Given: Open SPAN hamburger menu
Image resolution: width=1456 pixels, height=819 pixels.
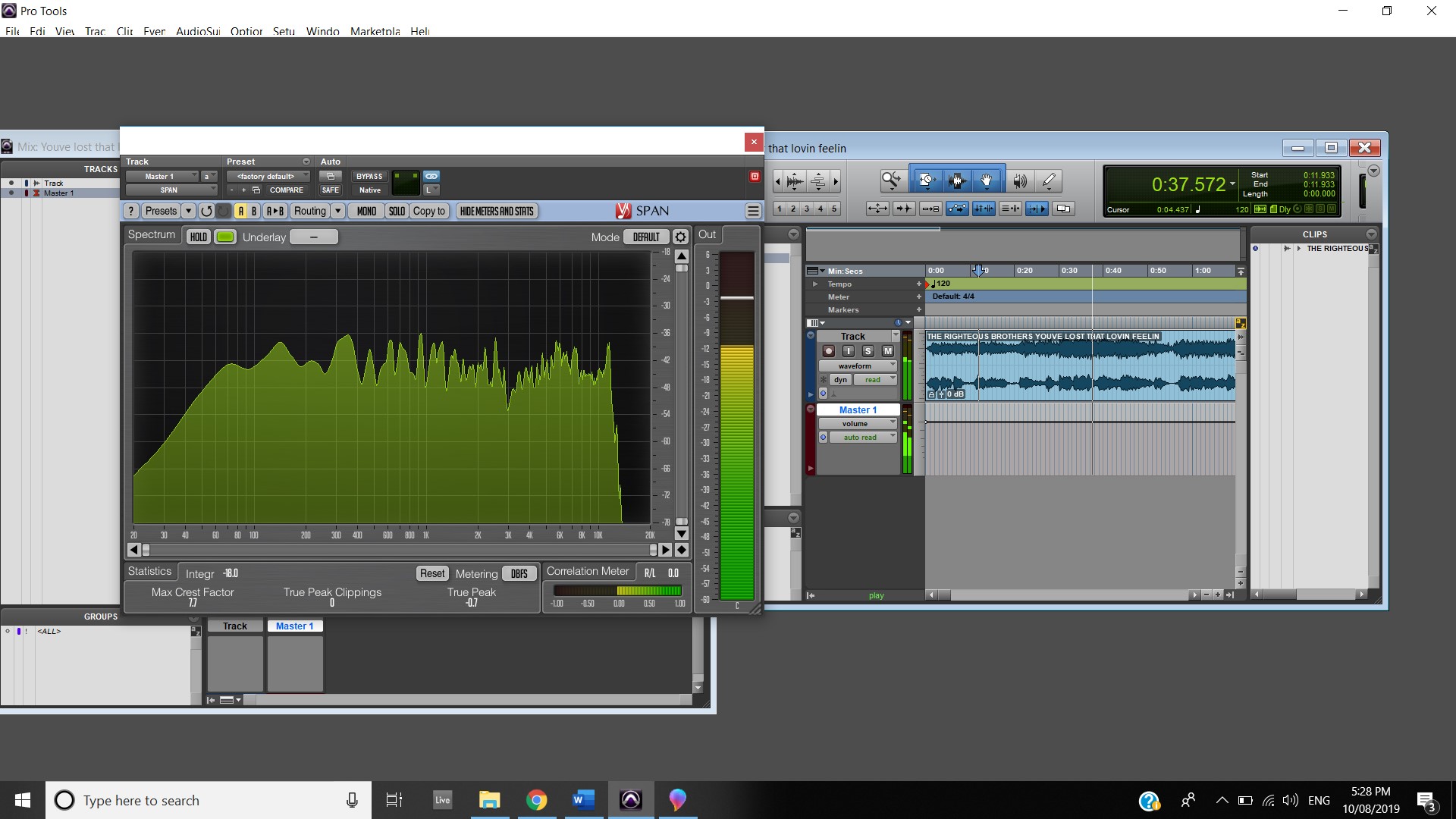Looking at the screenshot, I should pos(752,212).
